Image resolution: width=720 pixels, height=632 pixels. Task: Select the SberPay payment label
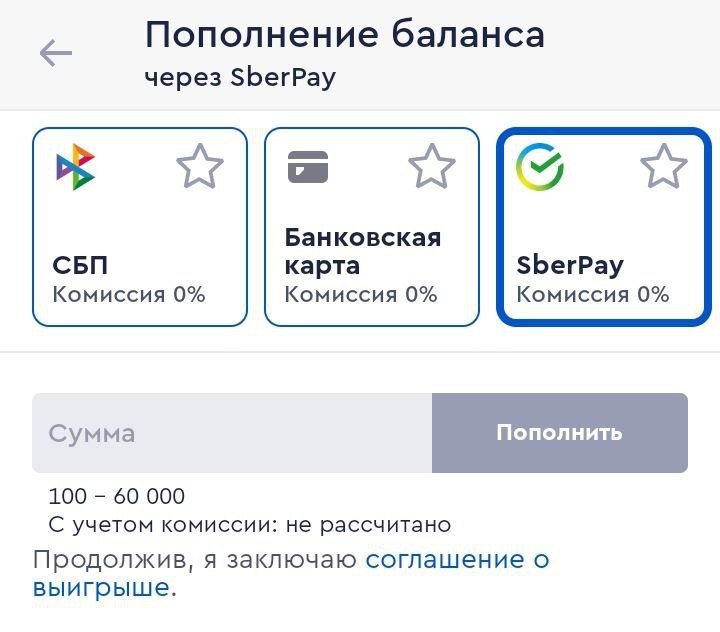coord(570,265)
